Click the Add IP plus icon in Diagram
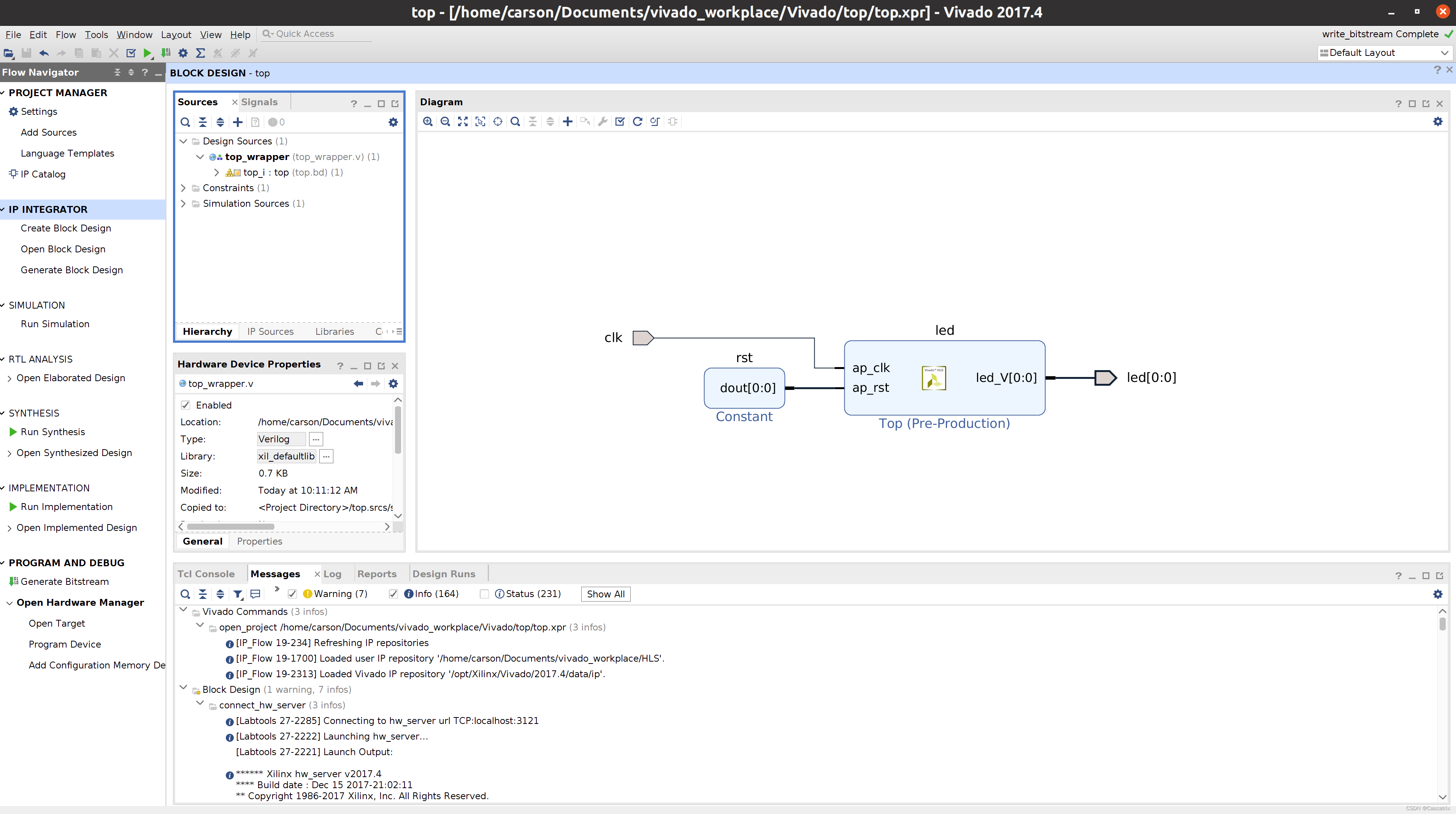Screen dimensions: 1456x814 coord(568,122)
